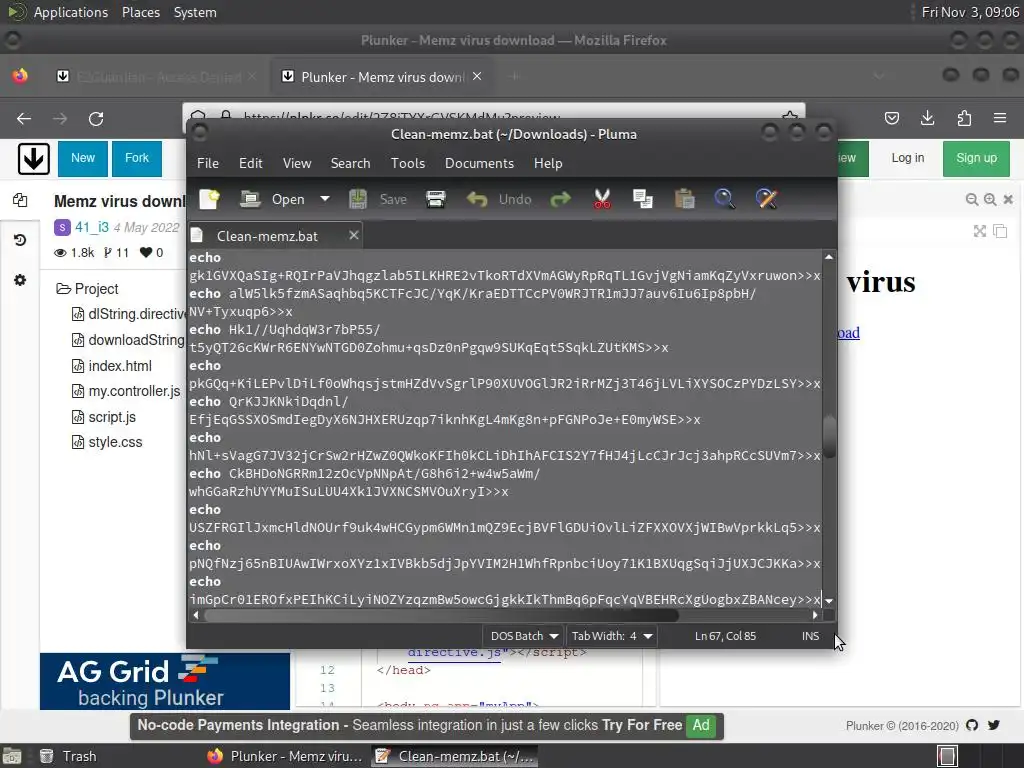This screenshot has width=1024, height=768.
Task: Open the Search menu in Pluma
Action: coord(350,163)
